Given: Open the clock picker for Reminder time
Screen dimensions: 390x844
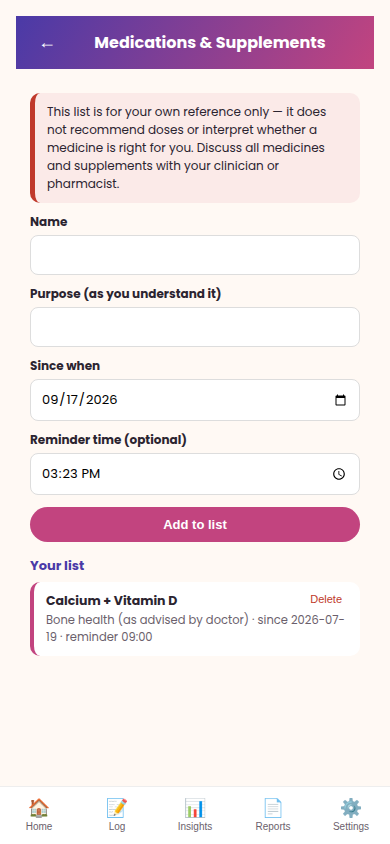Looking at the screenshot, I should pos(339,474).
